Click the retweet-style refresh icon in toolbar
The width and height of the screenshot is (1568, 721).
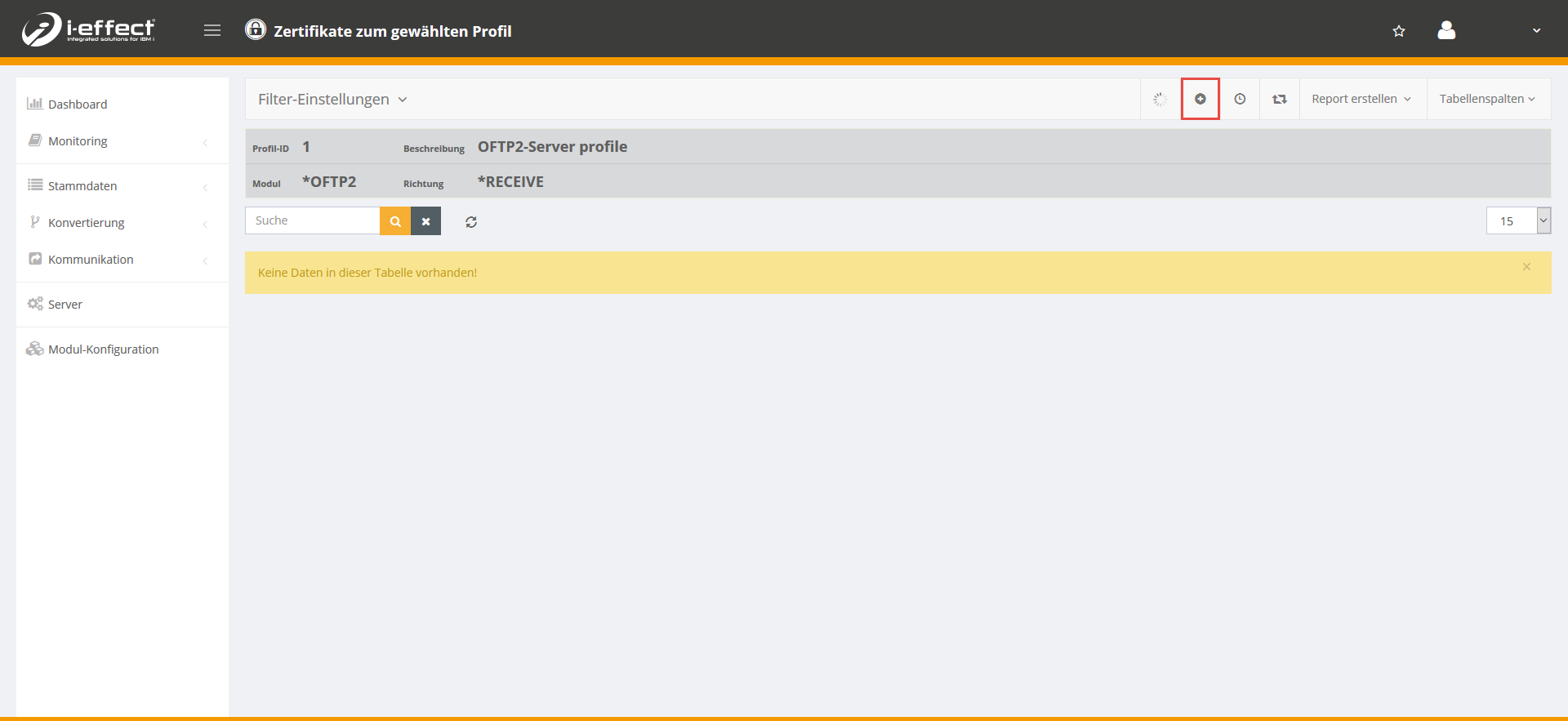tap(1279, 99)
